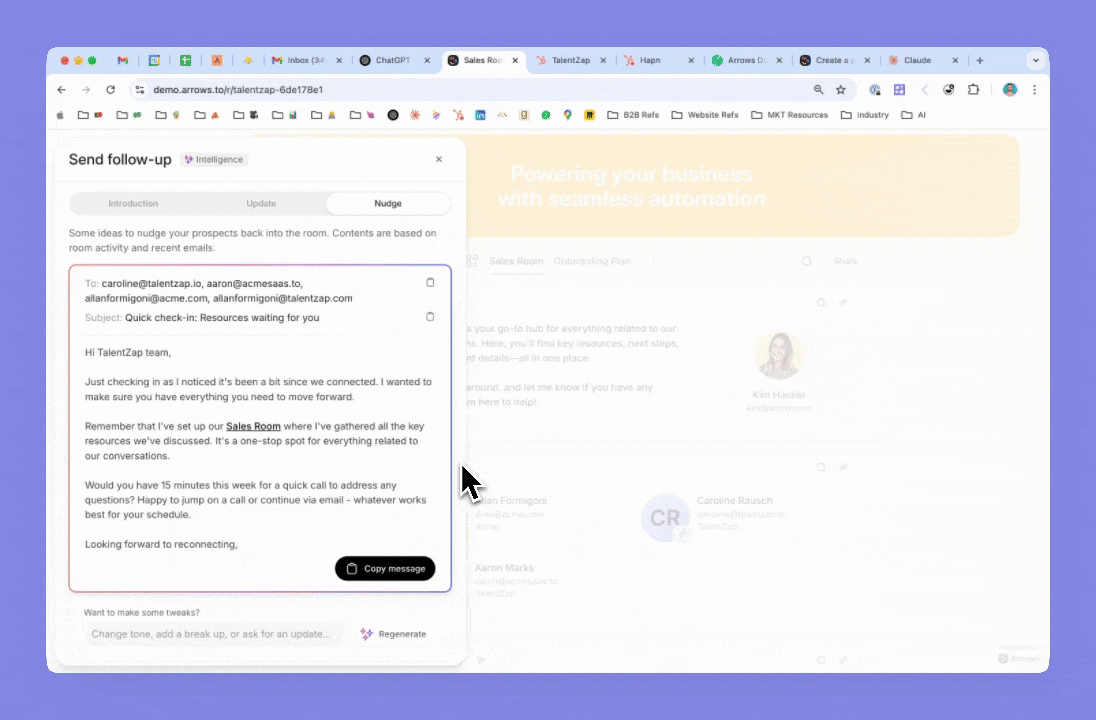Open the pinned Google Calendar tab

tap(154, 60)
